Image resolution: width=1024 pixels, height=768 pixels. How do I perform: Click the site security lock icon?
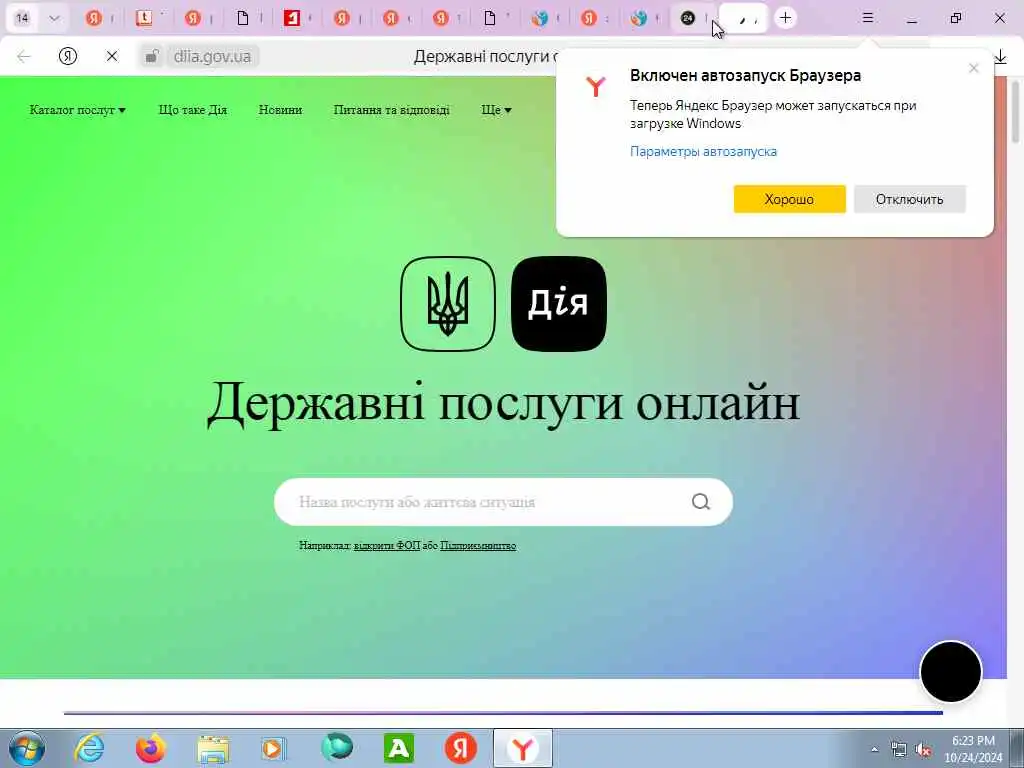point(152,56)
